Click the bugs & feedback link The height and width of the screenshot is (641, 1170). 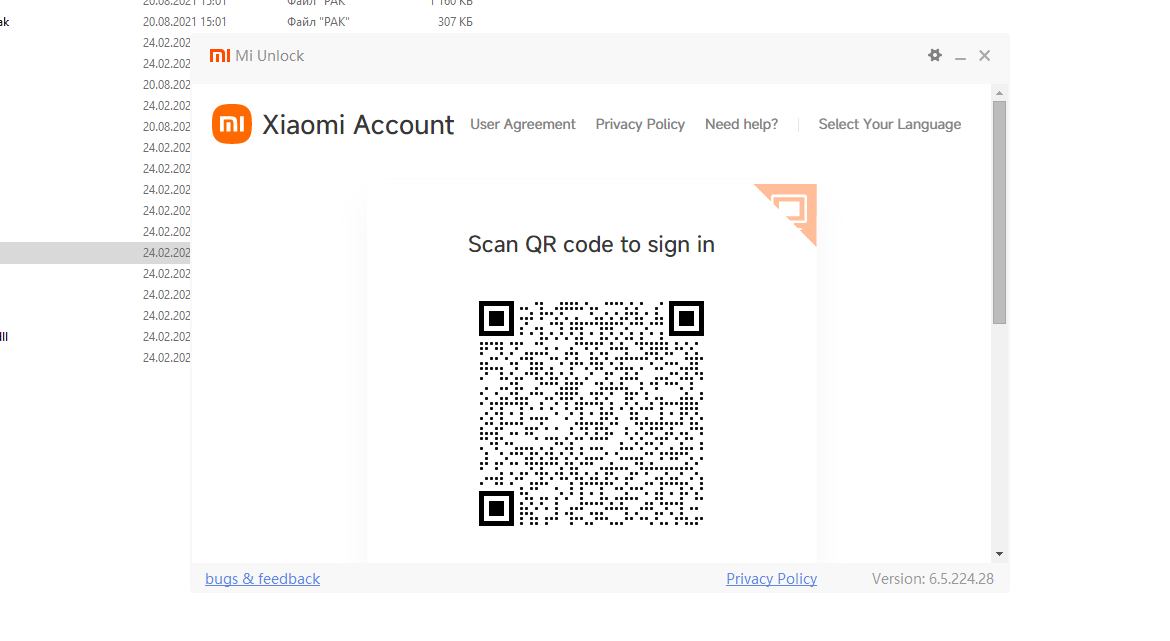(262, 579)
